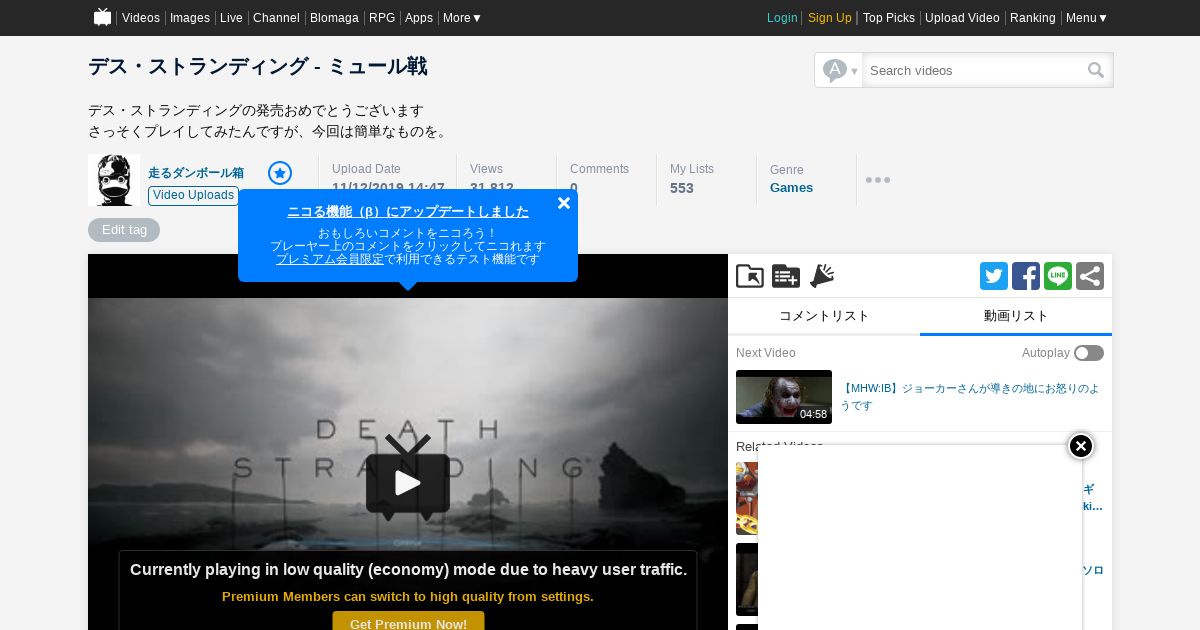1200x630 pixels.
Task: Click the Video Uploads button
Action: coord(194,195)
